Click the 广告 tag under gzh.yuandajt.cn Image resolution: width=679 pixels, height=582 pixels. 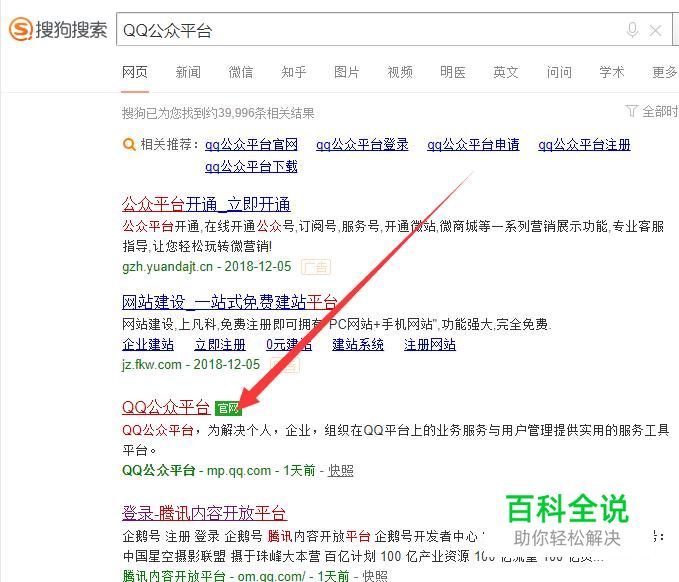(x=316, y=267)
